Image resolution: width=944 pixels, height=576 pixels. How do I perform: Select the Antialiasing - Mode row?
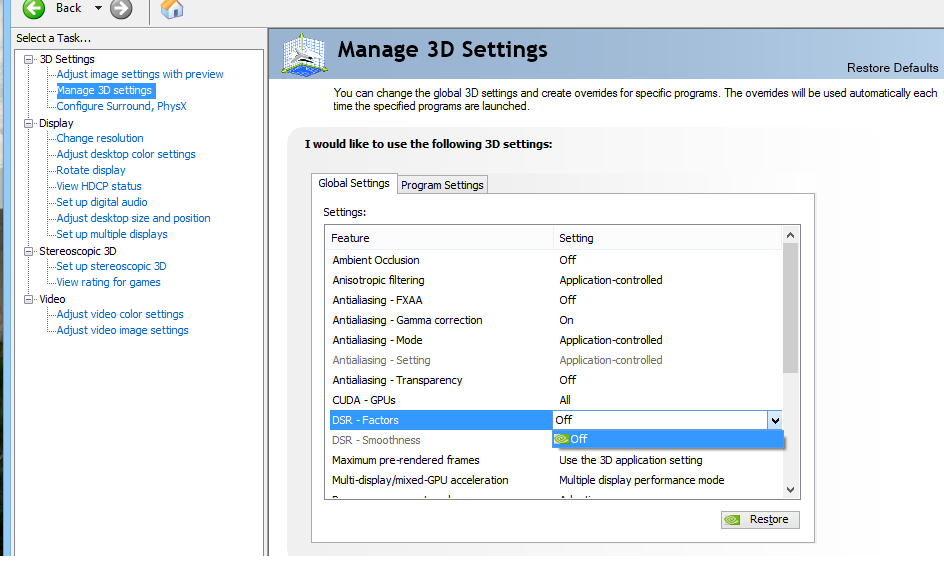click(x=554, y=340)
